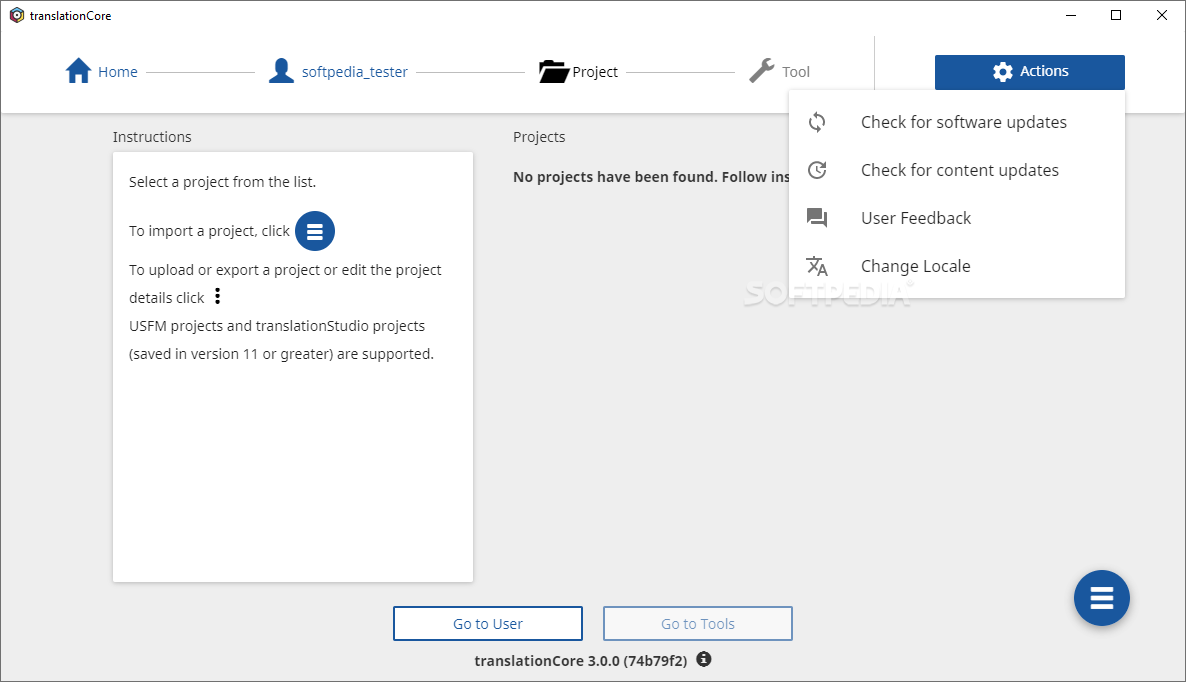
Task: Open the Actions dropdown button
Action: click(x=1029, y=72)
